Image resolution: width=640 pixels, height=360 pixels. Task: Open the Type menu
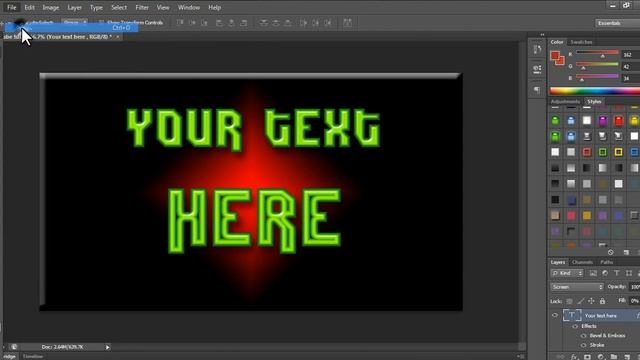pos(96,7)
